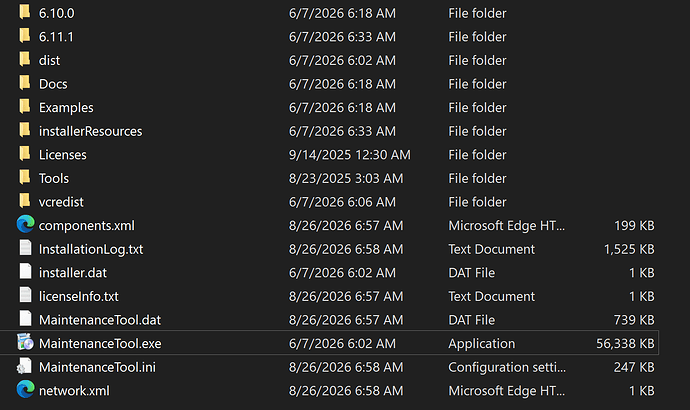Select the Examples folder name

(x=66, y=108)
